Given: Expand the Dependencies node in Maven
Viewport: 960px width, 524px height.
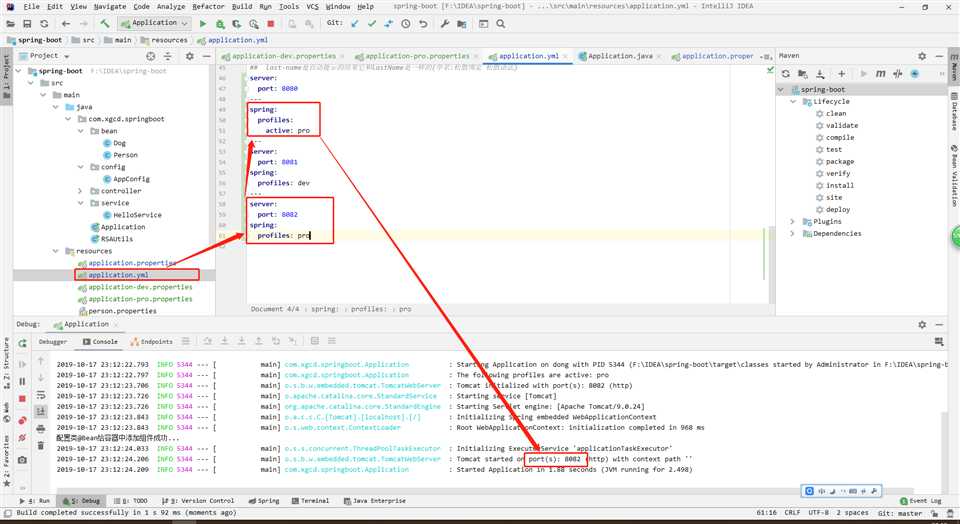Looking at the screenshot, I should coord(793,233).
